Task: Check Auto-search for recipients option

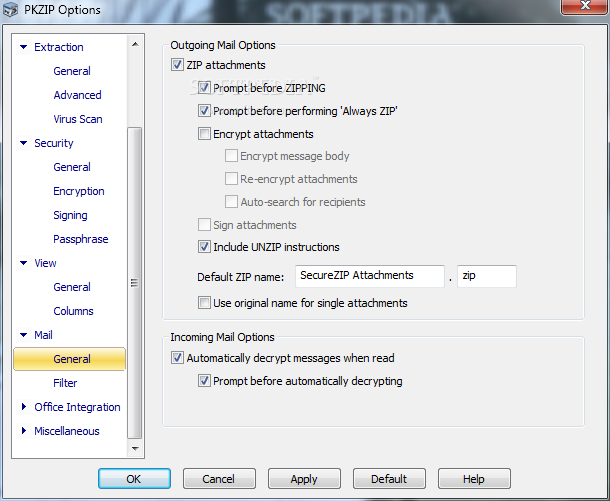Action: 231,201
